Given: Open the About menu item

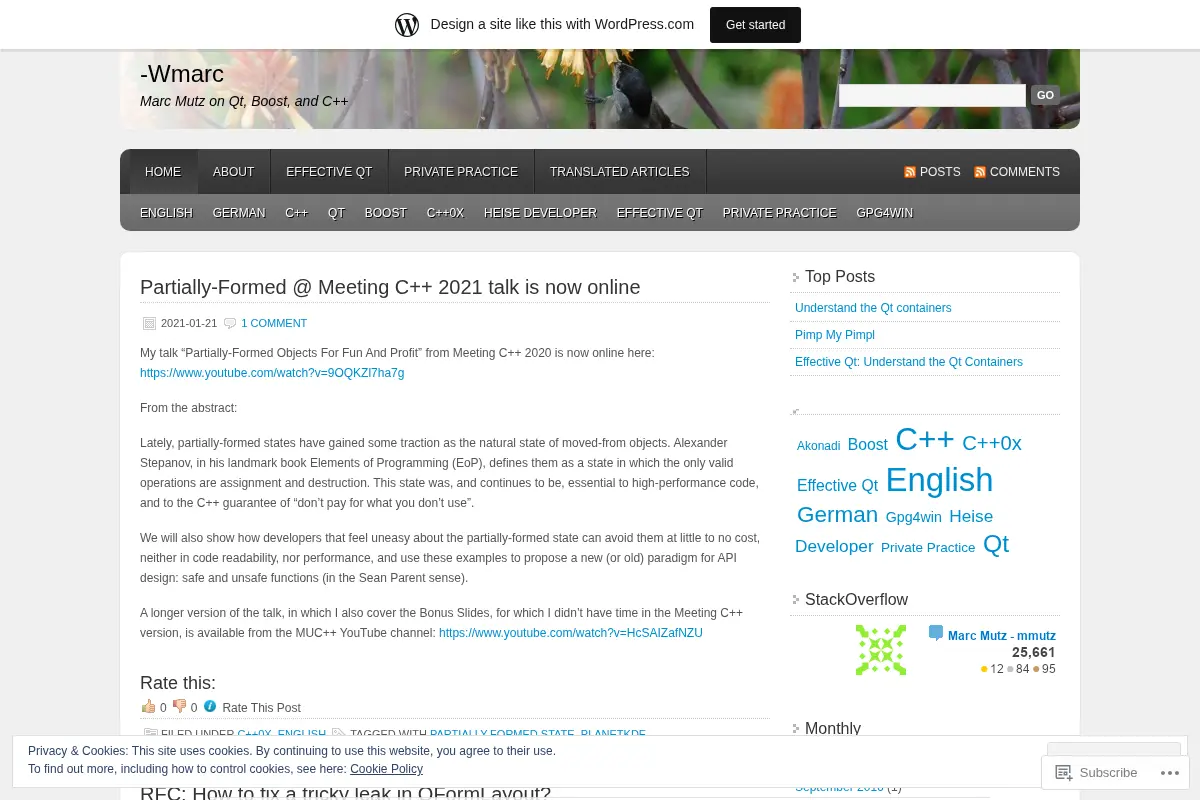Looking at the screenshot, I should [234, 172].
